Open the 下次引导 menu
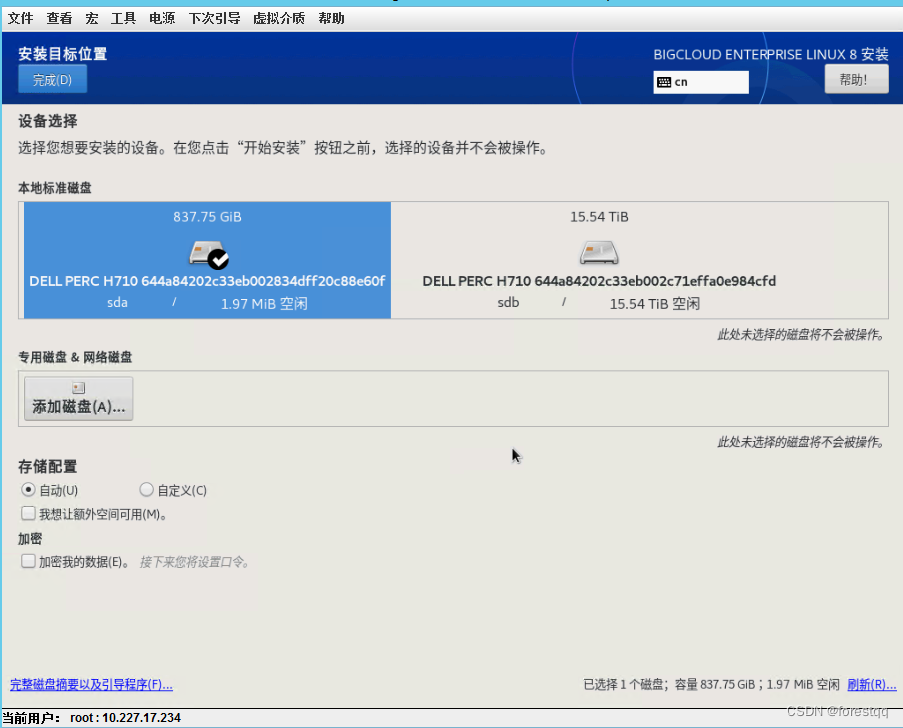 (x=214, y=18)
